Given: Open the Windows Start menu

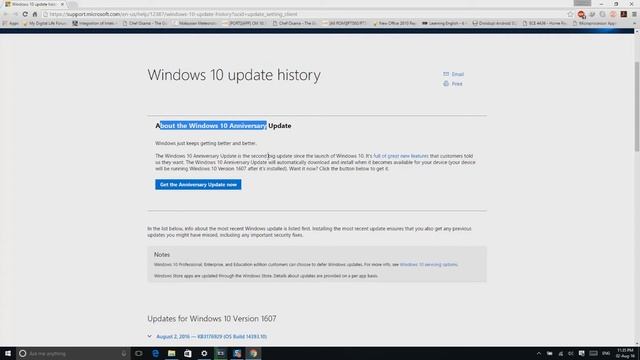Looking at the screenshot, I should 8,353.
